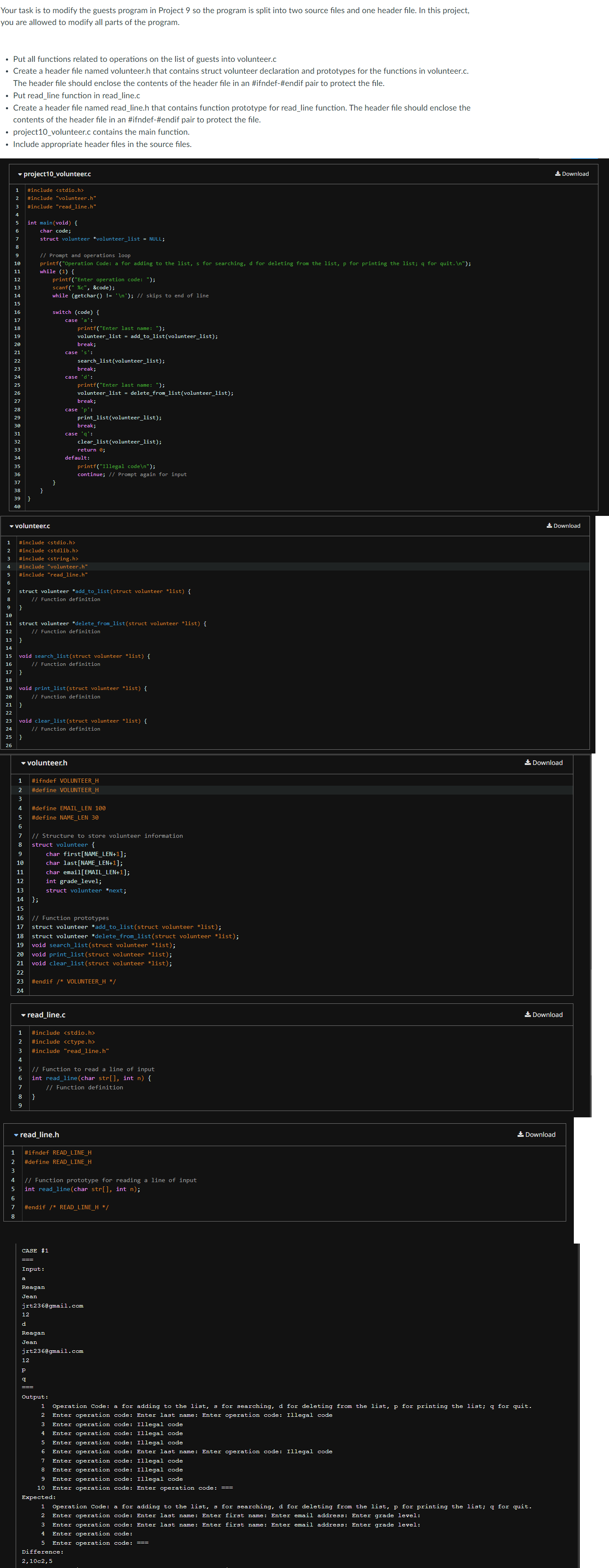Click the 'CASE #1' test label
Screen dimensions: 609x1568
tap(35, 1250)
